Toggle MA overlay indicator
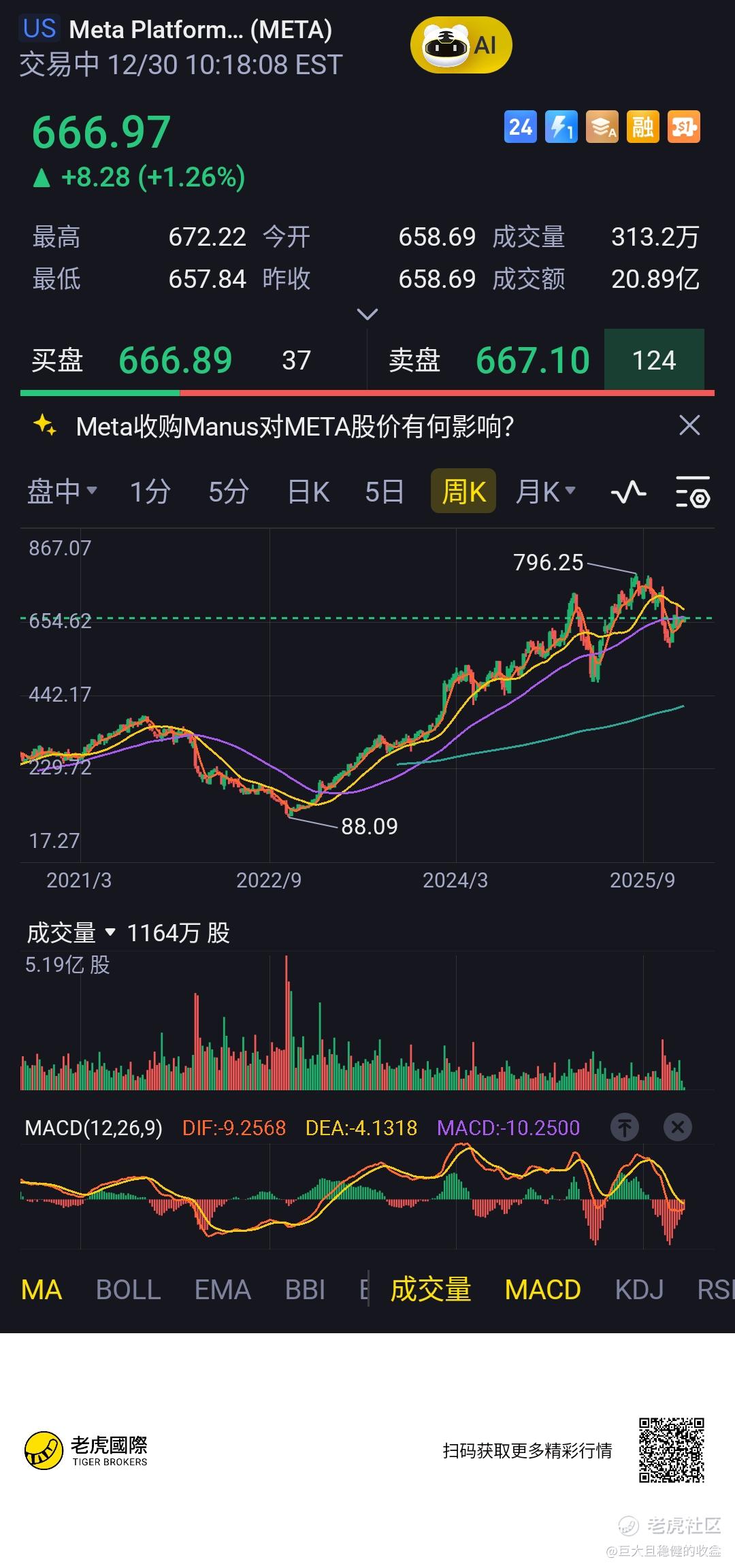Image resolution: width=735 pixels, height=1568 pixels. click(42, 1290)
